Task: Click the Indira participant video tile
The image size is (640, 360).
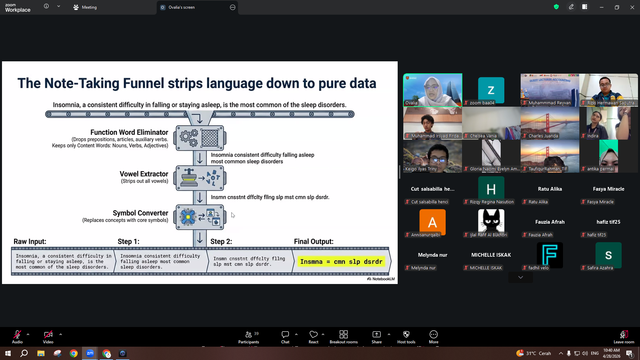Action: pyautogui.click(x=608, y=123)
